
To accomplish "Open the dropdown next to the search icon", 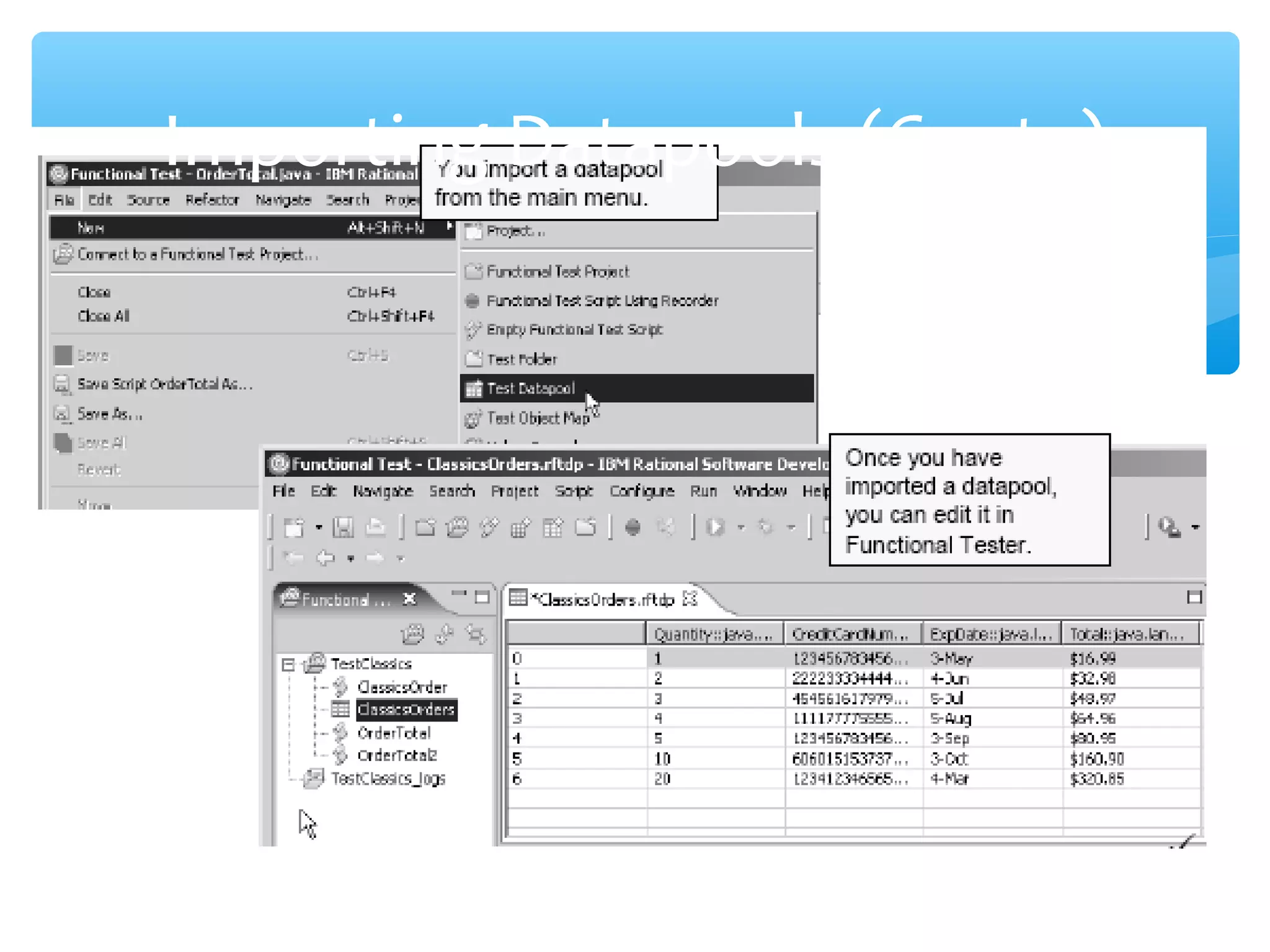I will (x=1196, y=527).
